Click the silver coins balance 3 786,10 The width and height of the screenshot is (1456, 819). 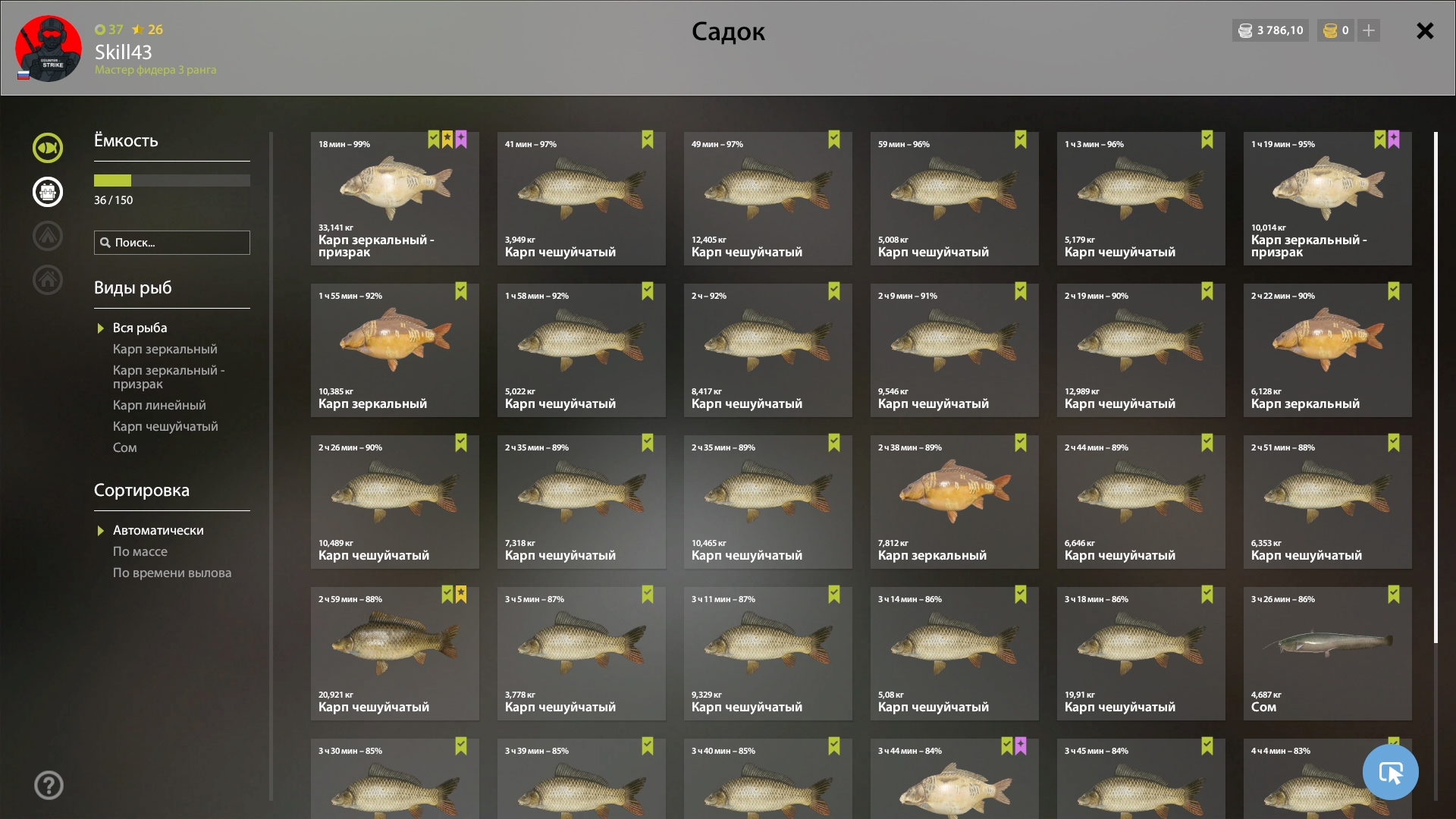[1270, 30]
